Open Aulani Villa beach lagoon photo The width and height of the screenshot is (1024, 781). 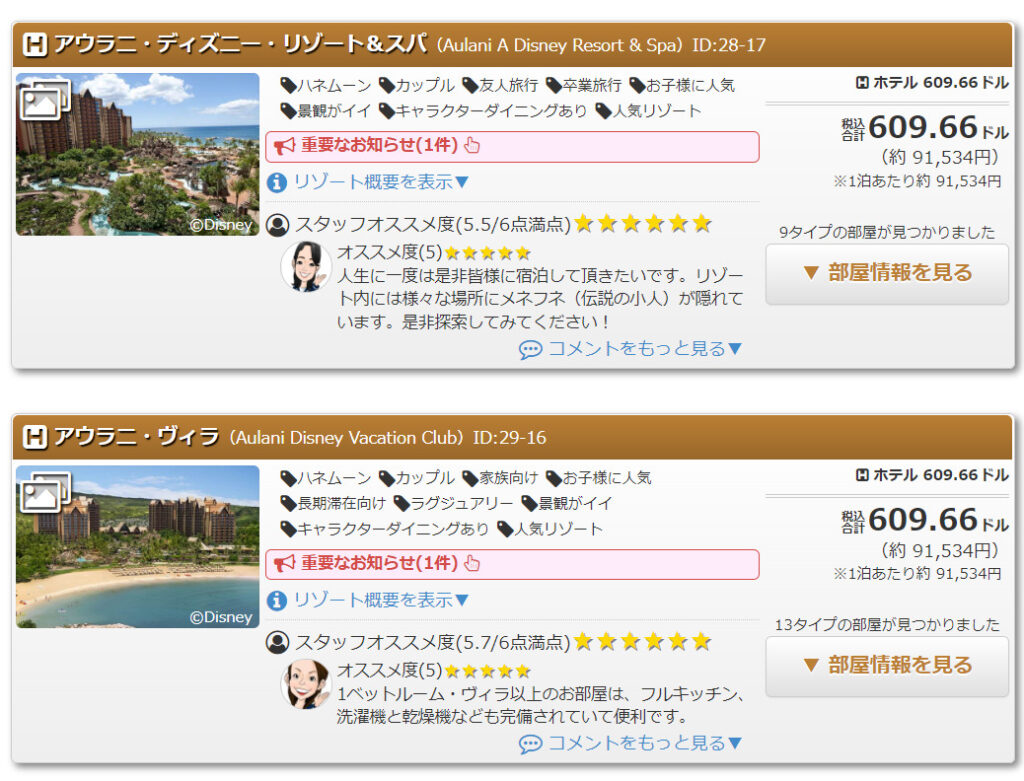pyautogui.click(x=137, y=547)
